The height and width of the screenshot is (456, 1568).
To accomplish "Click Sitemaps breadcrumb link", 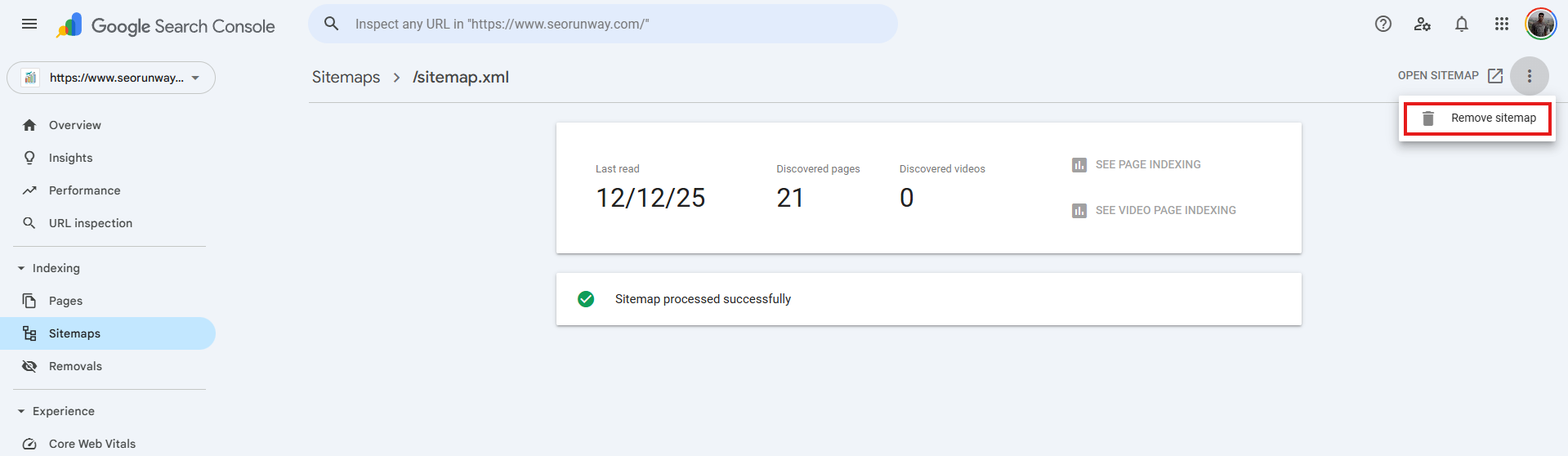I will click(346, 77).
